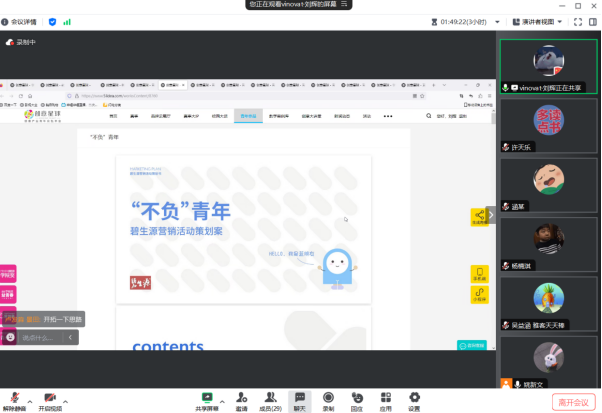Click the chat message input field
602x413 pixels.
40,338
